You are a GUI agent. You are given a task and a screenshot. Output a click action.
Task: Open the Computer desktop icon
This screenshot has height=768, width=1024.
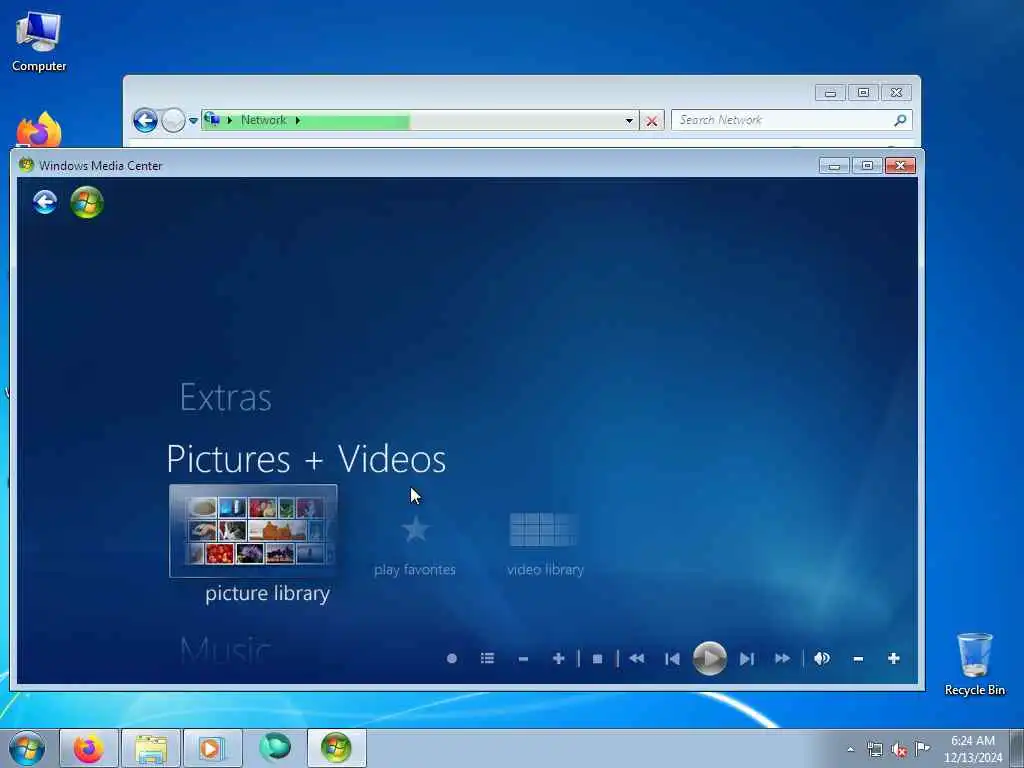pyautogui.click(x=39, y=41)
